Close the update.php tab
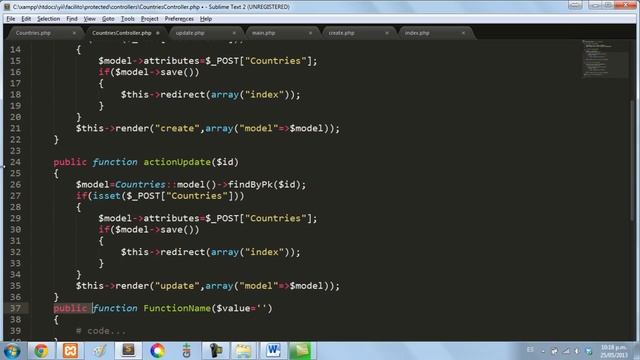 pos(234,33)
